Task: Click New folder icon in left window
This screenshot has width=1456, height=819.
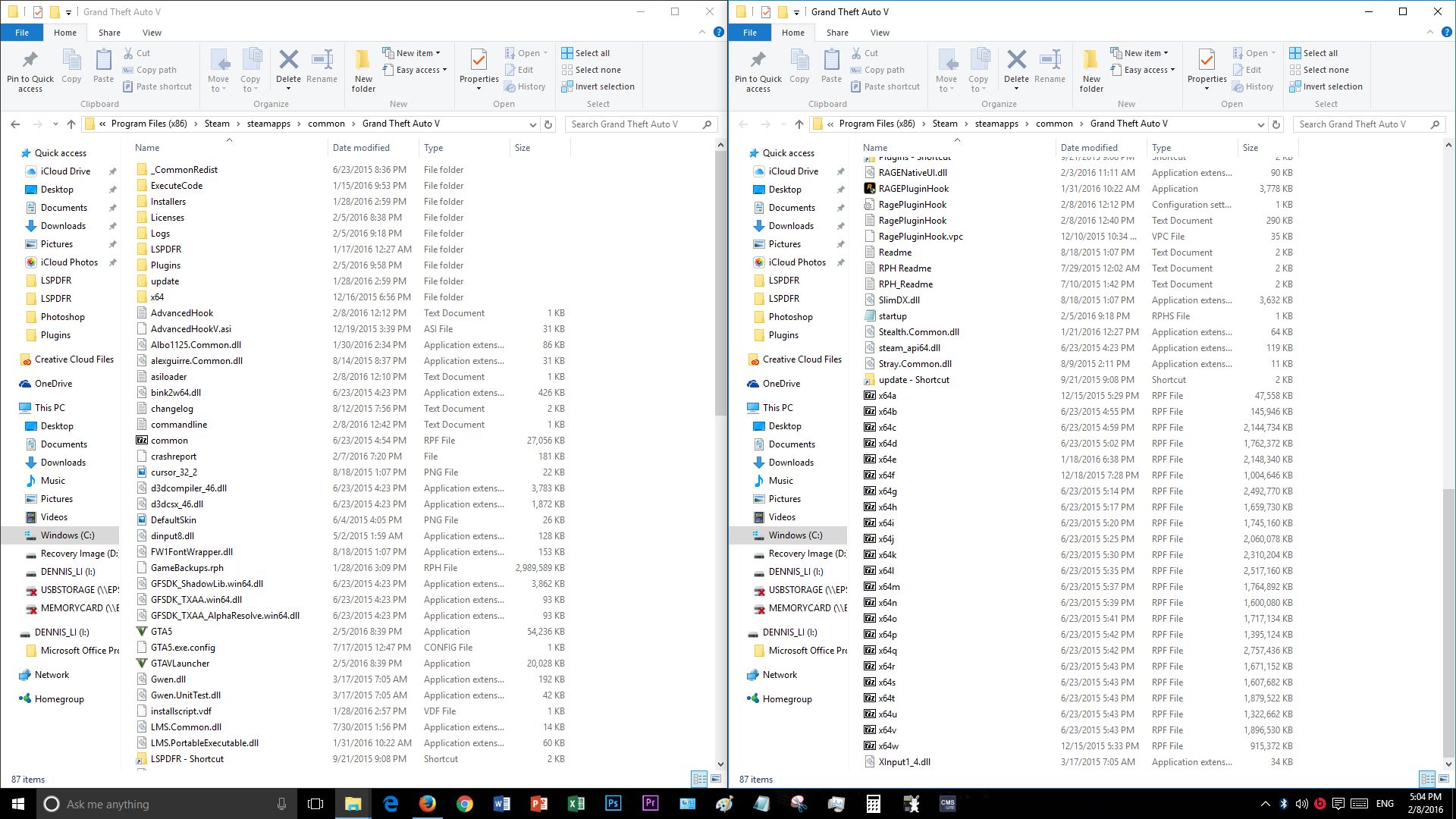Action: point(363,70)
